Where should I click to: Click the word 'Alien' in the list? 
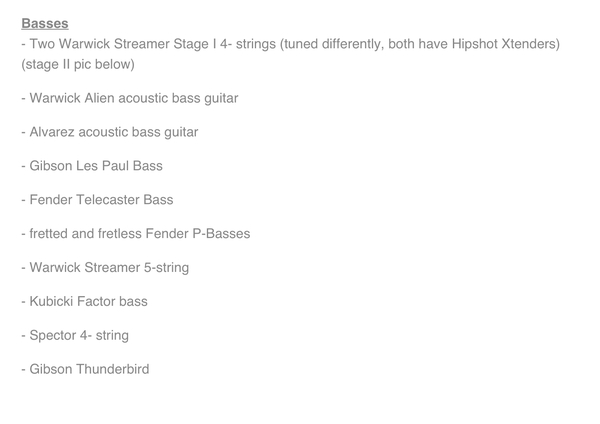[x=99, y=98]
